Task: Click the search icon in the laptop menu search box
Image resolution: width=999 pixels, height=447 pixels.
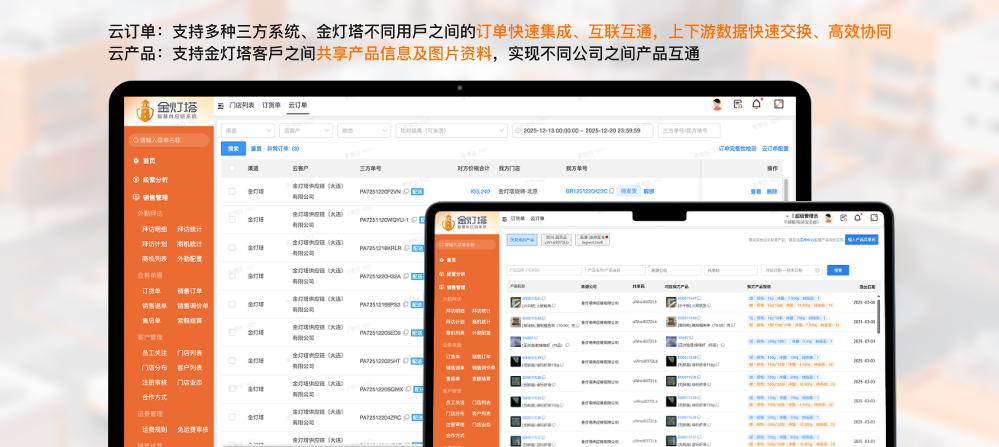Action: point(135,140)
